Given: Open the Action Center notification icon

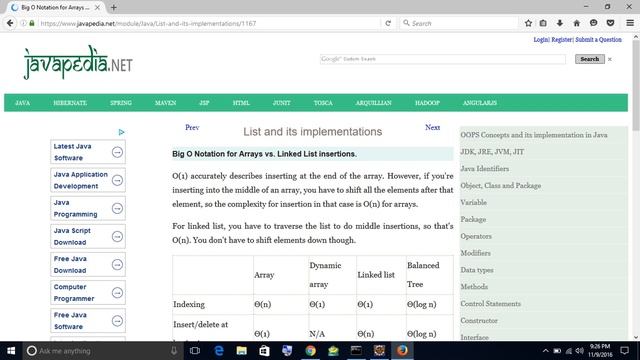Looking at the screenshot, I should [x=624, y=351].
